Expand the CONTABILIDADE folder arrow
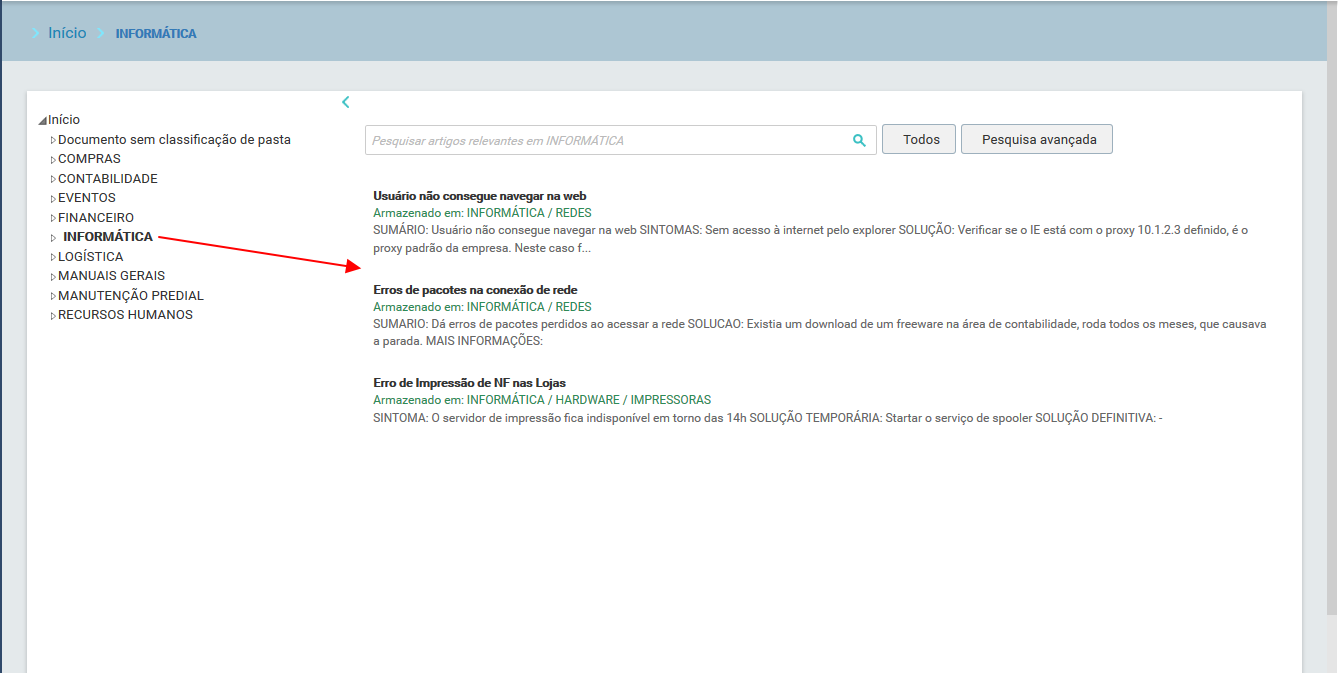 [53, 179]
